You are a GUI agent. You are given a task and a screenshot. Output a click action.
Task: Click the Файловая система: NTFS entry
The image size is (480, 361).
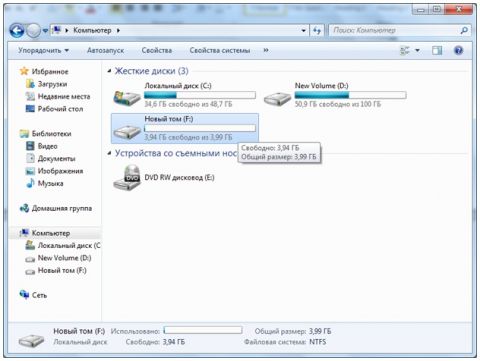click(285, 342)
